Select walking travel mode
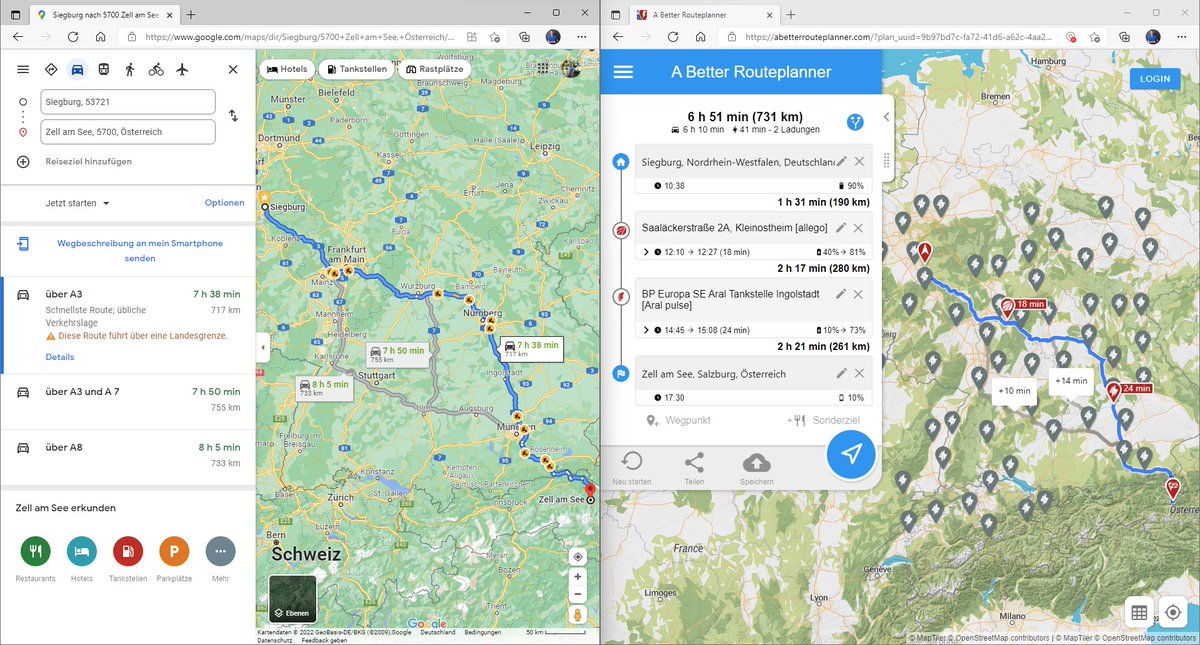 pyautogui.click(x=130, y=69)
